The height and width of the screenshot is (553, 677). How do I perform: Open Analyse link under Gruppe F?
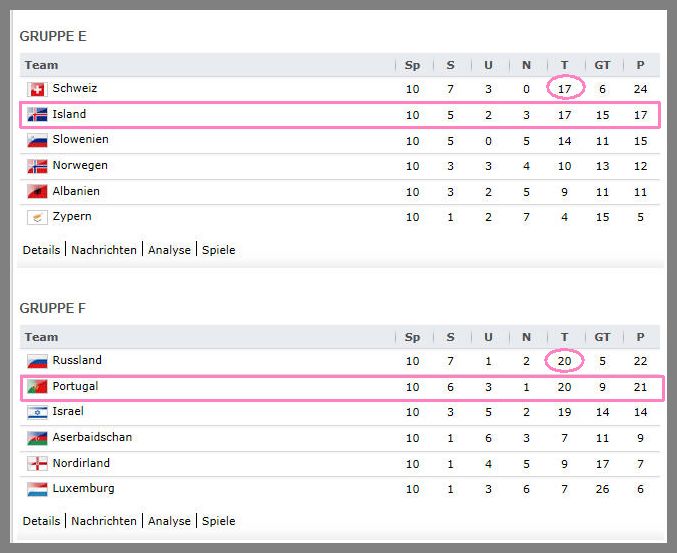[169, 521]
